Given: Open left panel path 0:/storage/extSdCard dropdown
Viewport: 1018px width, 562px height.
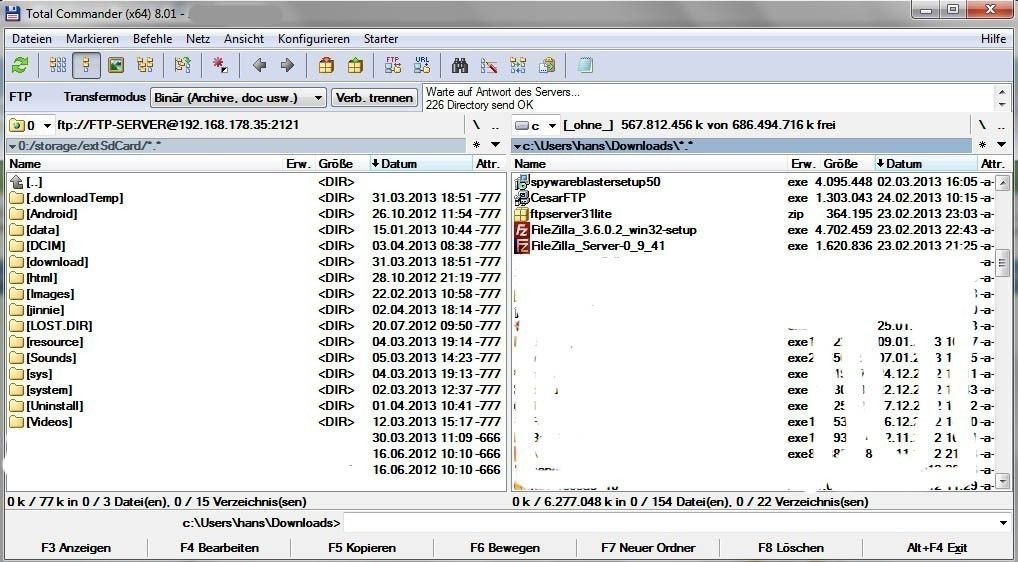Looking at the screenshot, I should click(236, 145).
